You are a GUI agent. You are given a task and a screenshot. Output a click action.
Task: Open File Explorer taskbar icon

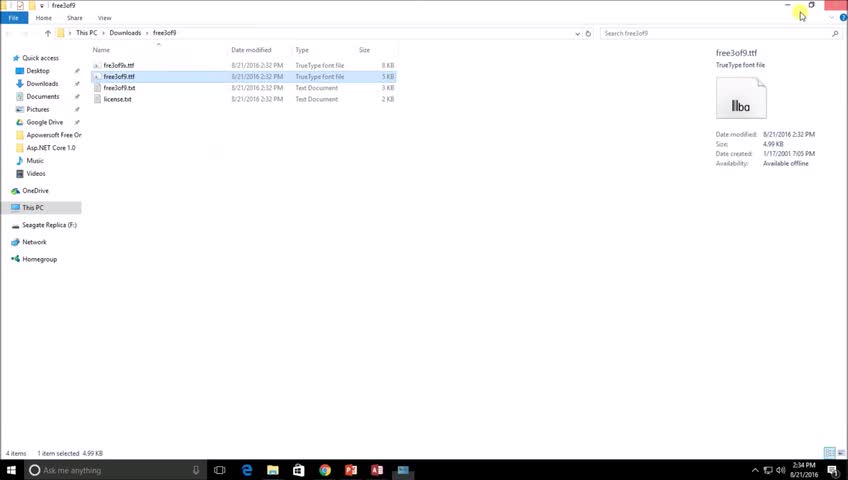click(x=273, y=470)
